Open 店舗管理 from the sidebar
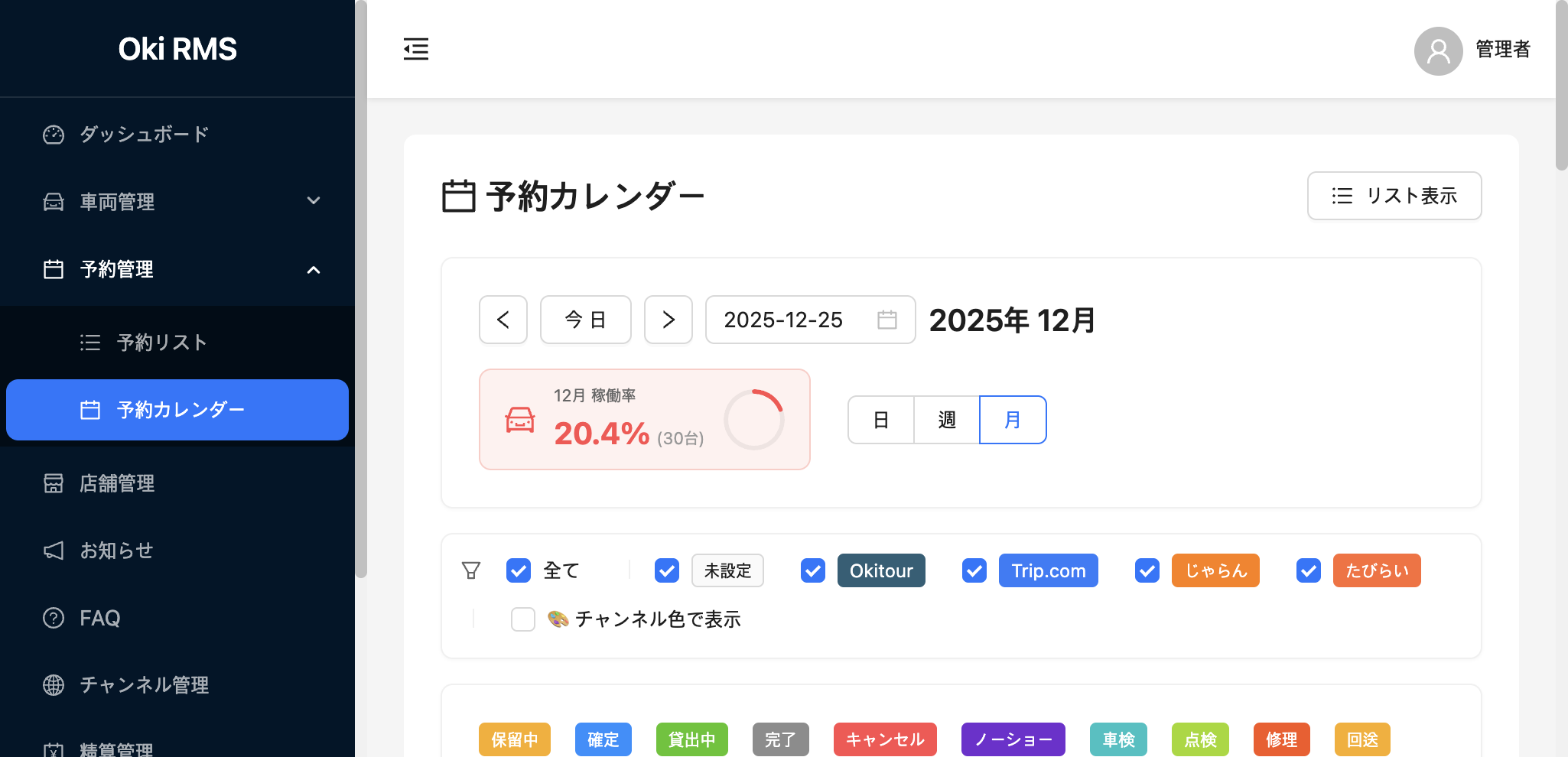 point(117,483)
